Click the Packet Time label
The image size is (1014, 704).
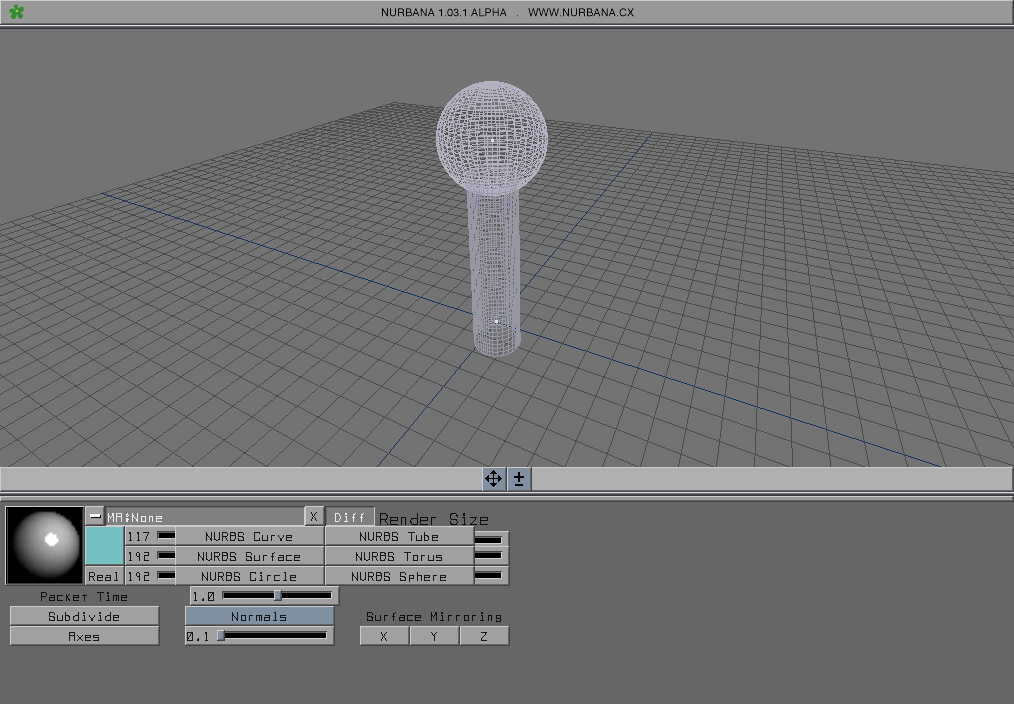pos(84,597)
